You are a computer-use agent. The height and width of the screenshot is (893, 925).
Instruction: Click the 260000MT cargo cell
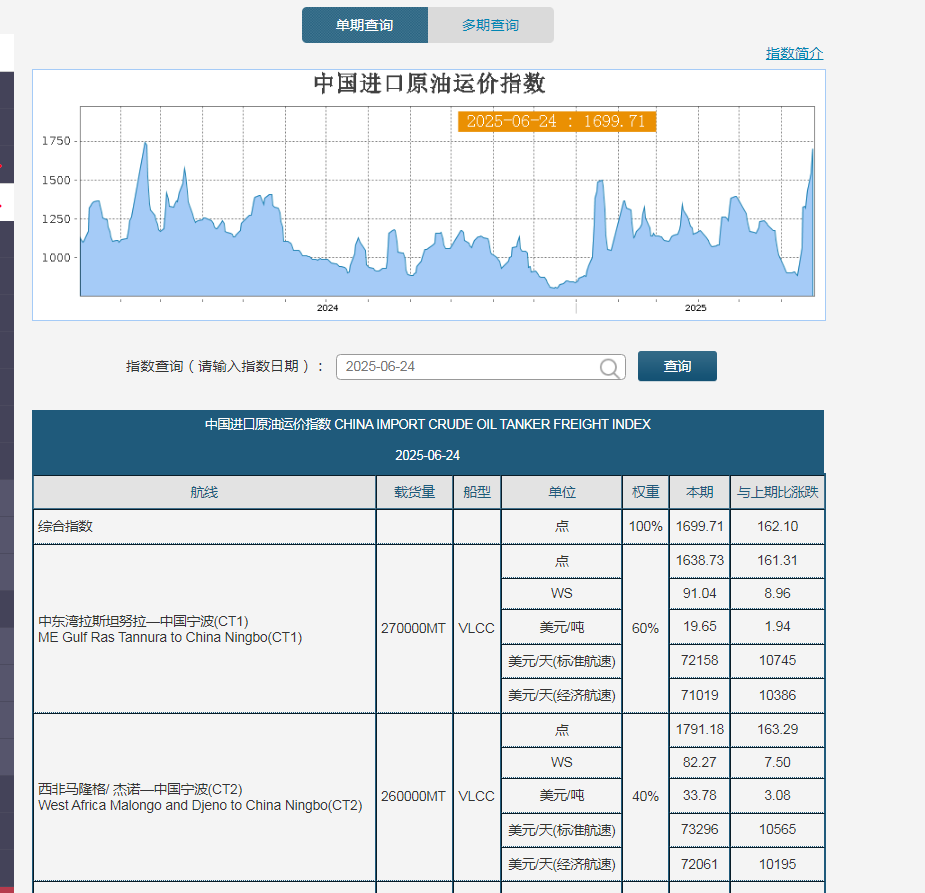(x=413, y=796)
